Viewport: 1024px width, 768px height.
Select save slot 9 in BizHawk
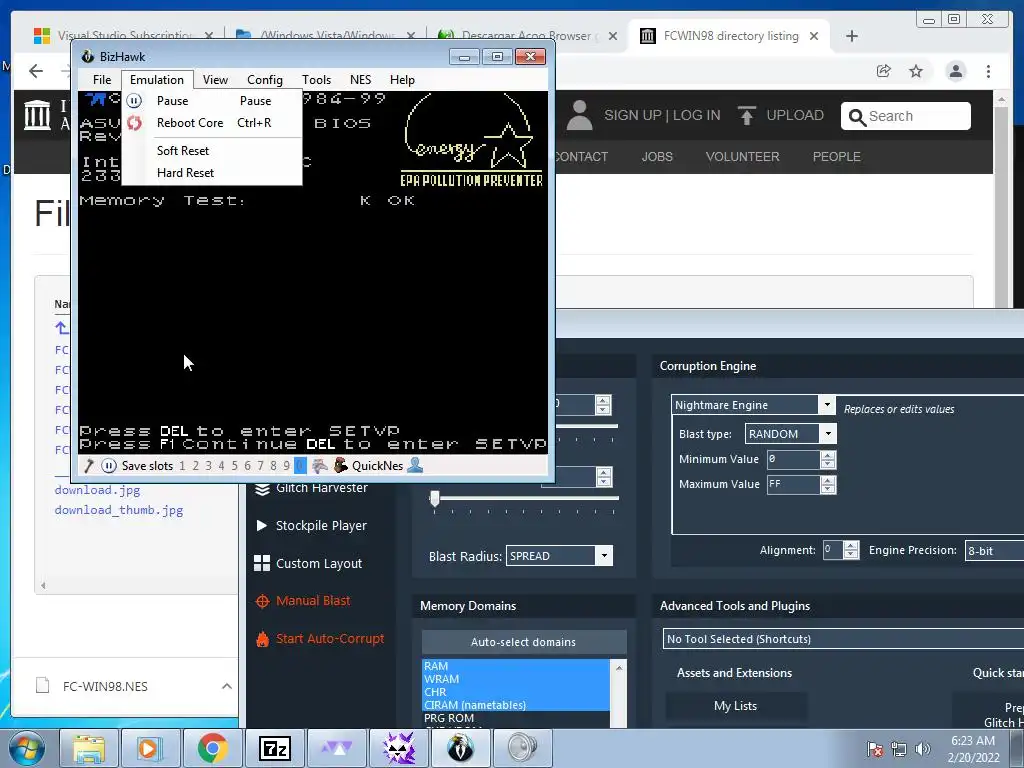coord(287,466)
